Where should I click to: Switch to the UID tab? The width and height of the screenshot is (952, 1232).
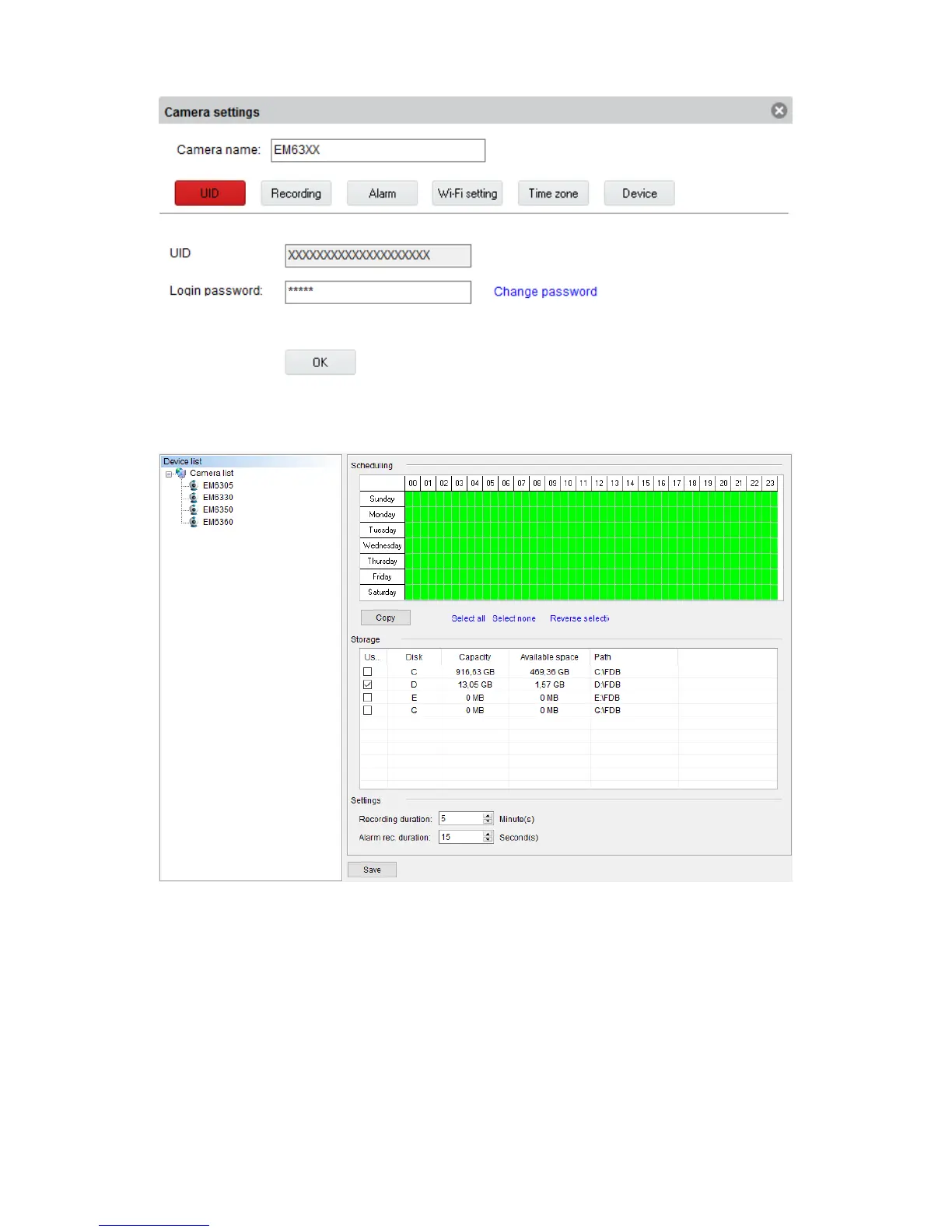click(210, 193)
